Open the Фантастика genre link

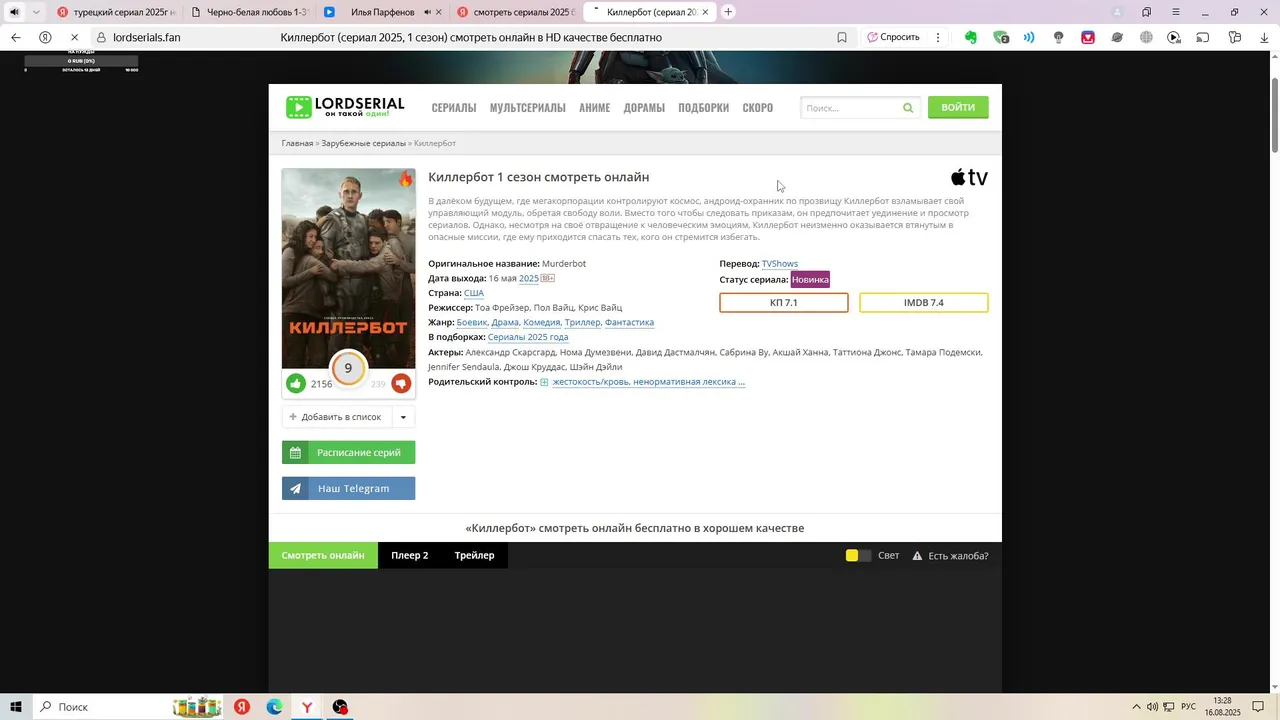(x=629, y=322)
